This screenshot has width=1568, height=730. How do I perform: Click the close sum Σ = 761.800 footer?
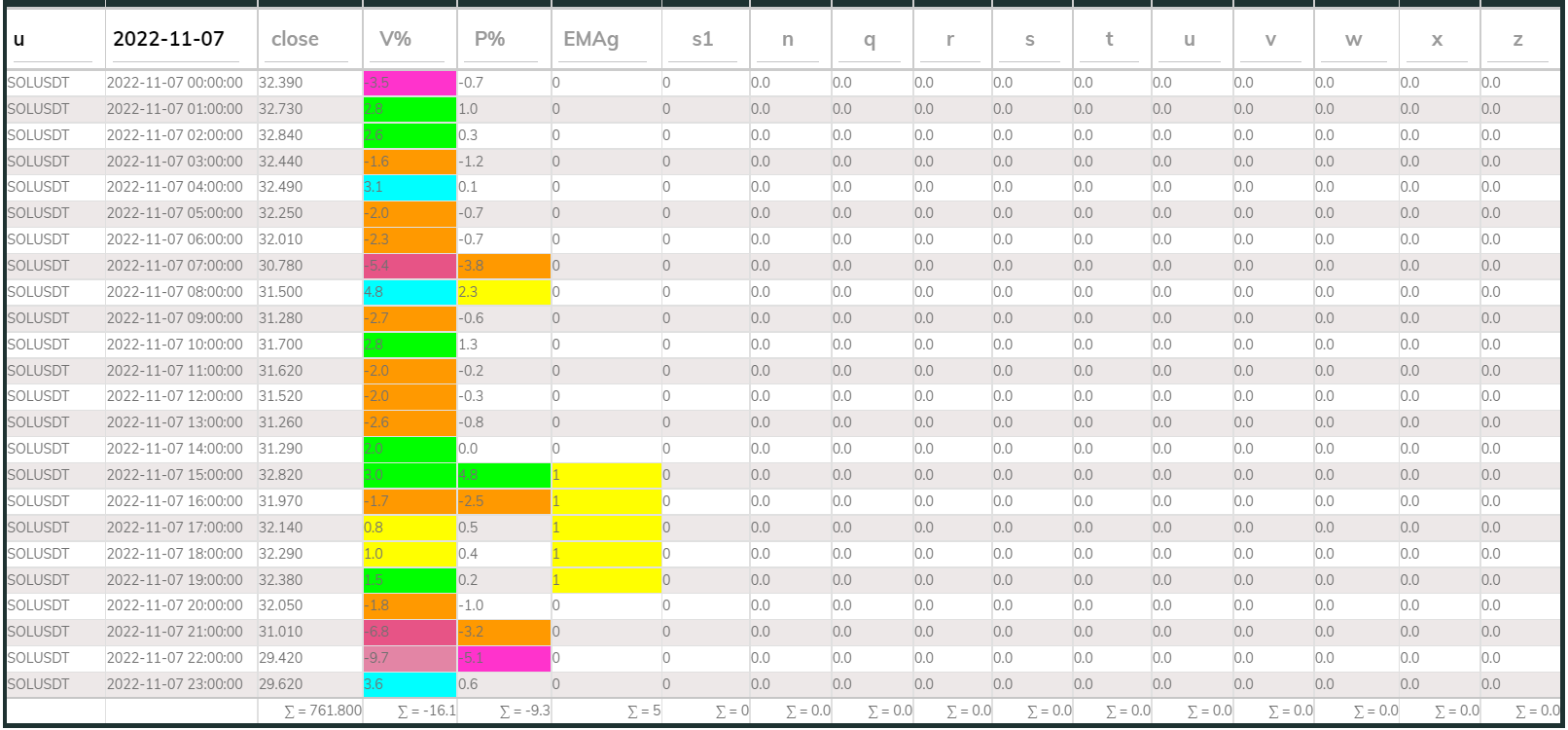(x=322, y=711)
